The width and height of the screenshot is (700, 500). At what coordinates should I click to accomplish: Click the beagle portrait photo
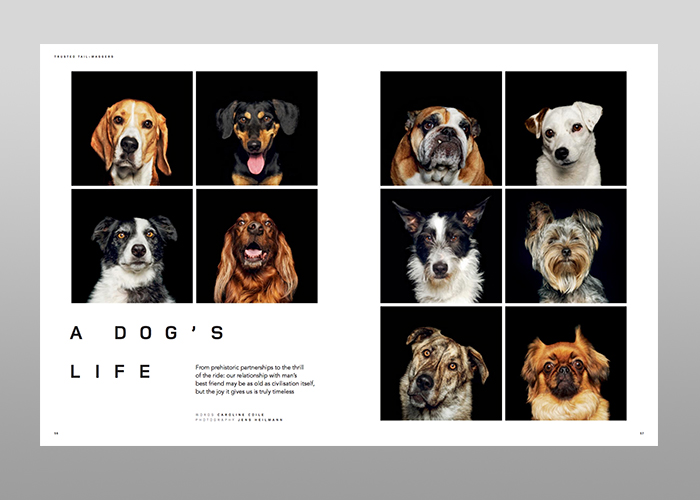coord(132,129)
